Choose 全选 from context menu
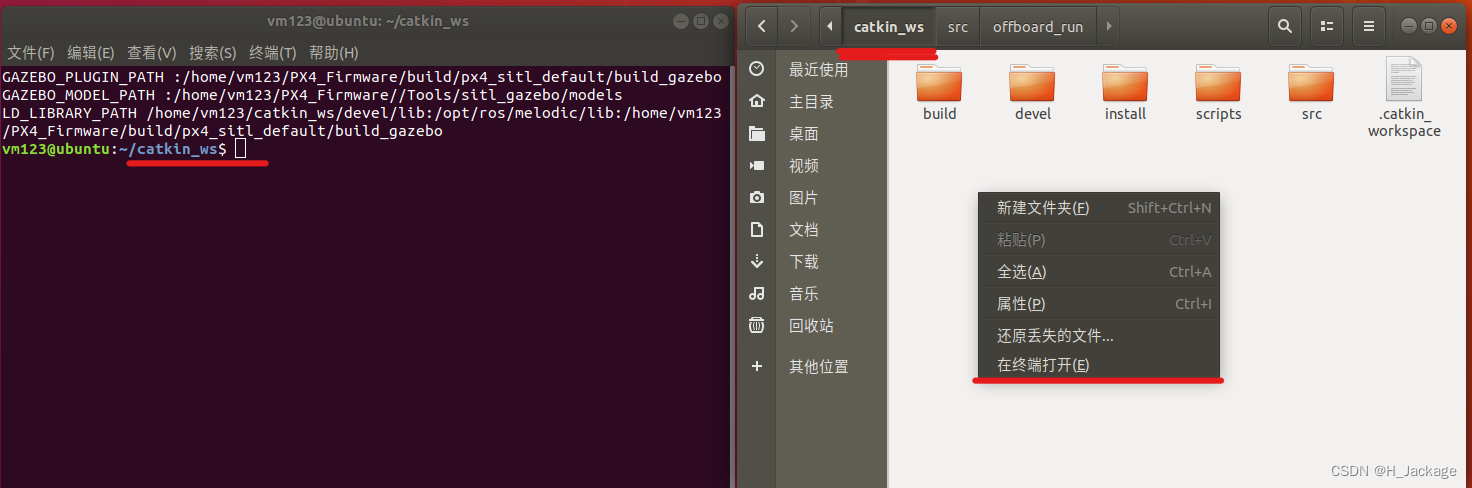 (x=1098, y=272)
